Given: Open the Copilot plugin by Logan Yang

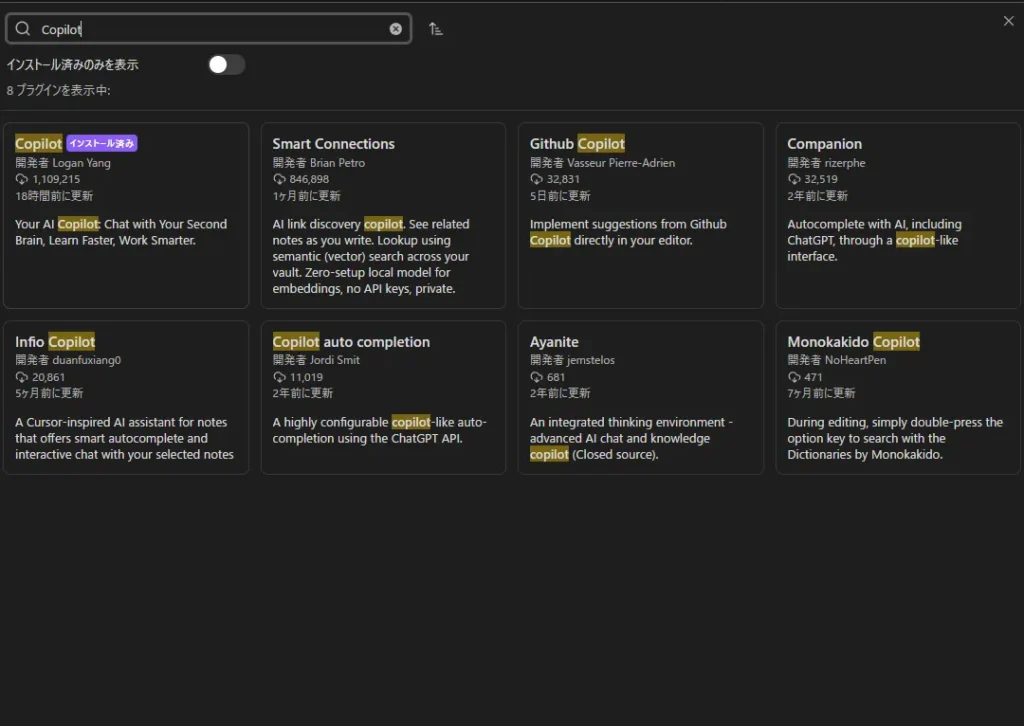Looking at the screenshot, I should [126, 215].
